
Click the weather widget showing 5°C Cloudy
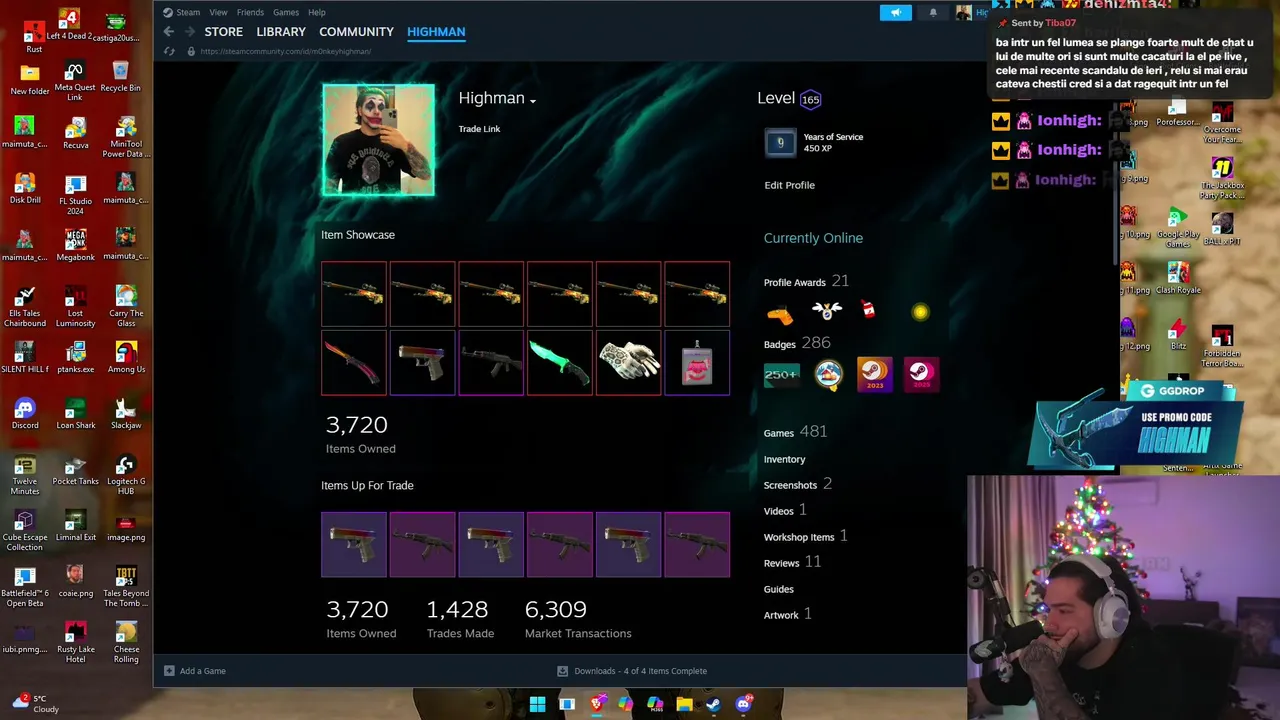(36, 704)
